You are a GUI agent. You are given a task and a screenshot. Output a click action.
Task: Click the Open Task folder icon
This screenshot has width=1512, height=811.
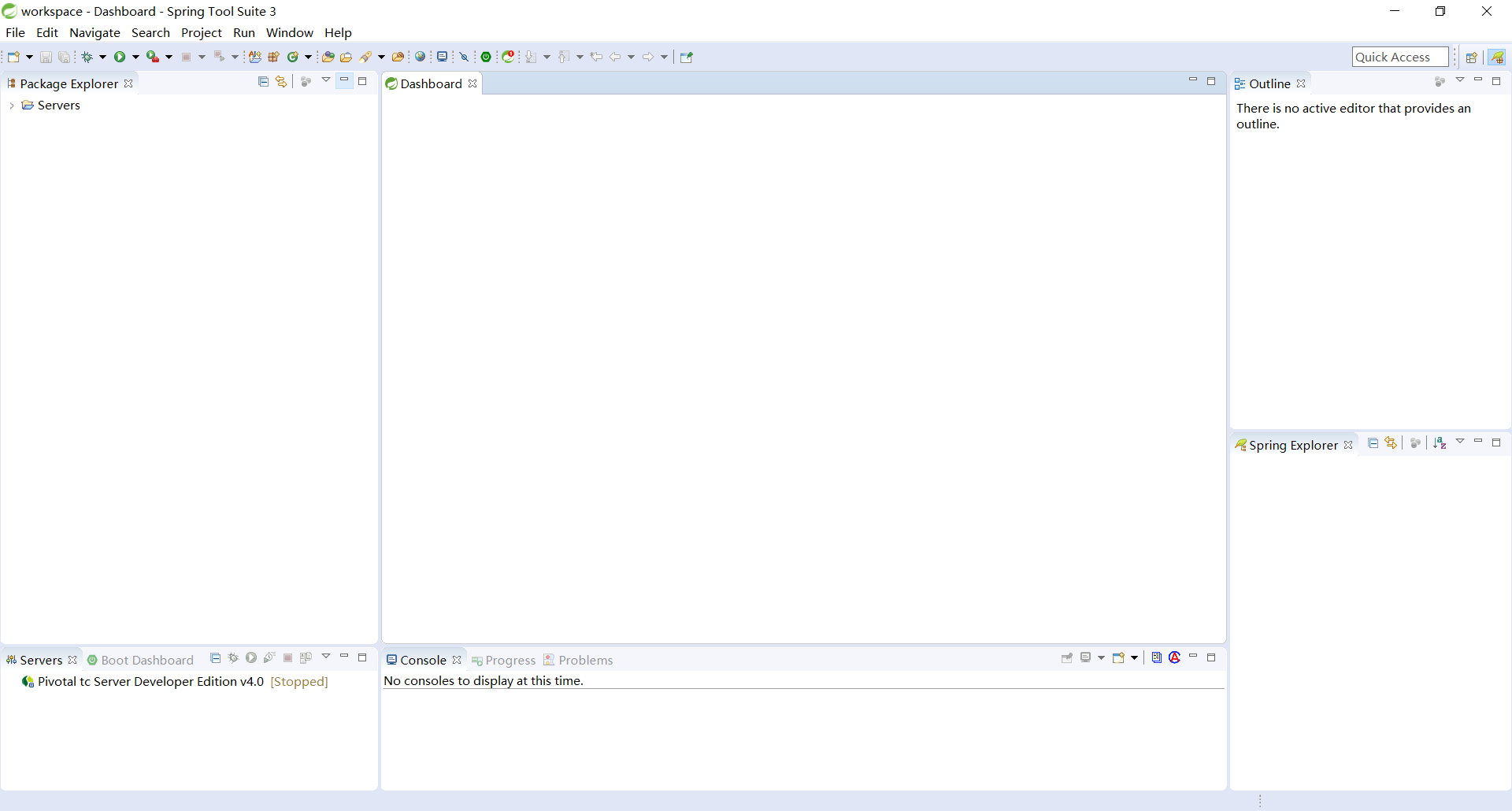(x=346, y=57)
